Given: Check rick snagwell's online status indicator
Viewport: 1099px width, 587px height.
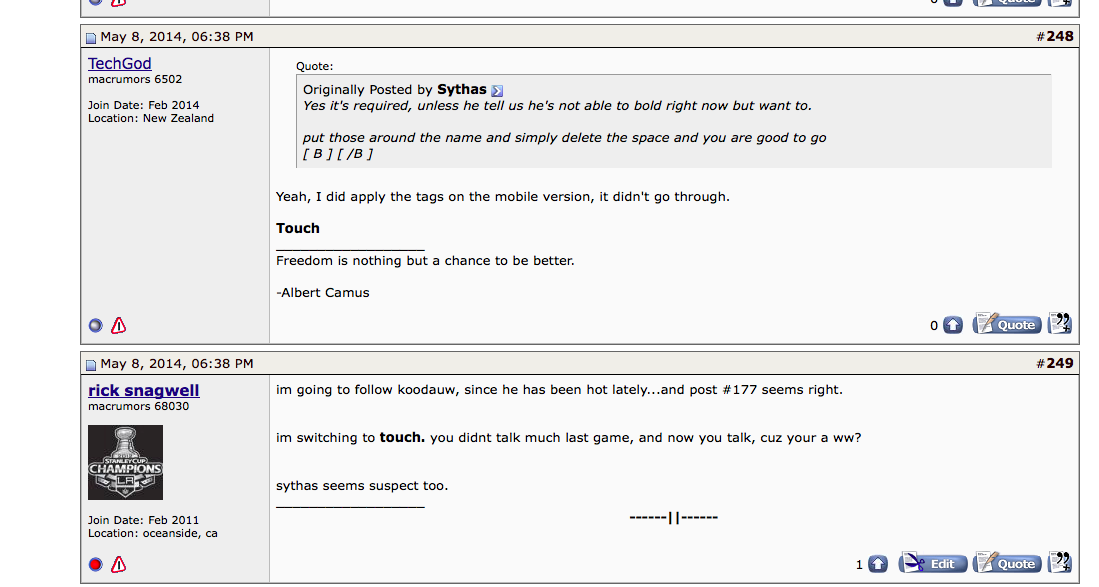Looking at the screenshot, I should tap(96, 565).
